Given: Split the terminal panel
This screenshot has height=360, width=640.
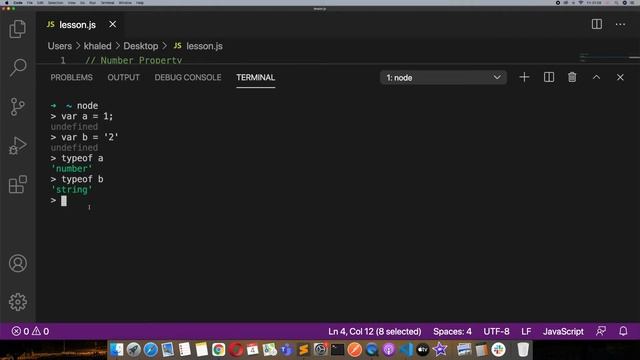Looking at the screenshot, I should (x=549, y=77).
